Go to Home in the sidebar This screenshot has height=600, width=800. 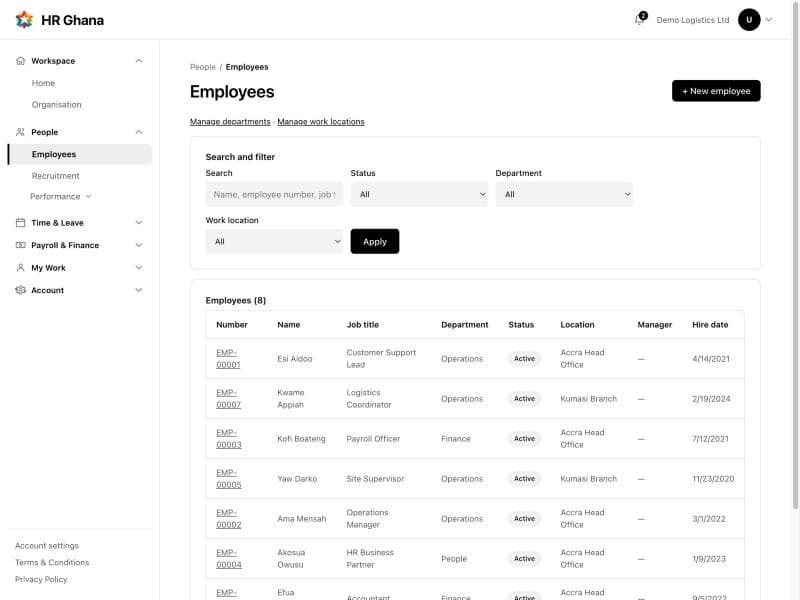pyautogui.click(x=43, y=83)
